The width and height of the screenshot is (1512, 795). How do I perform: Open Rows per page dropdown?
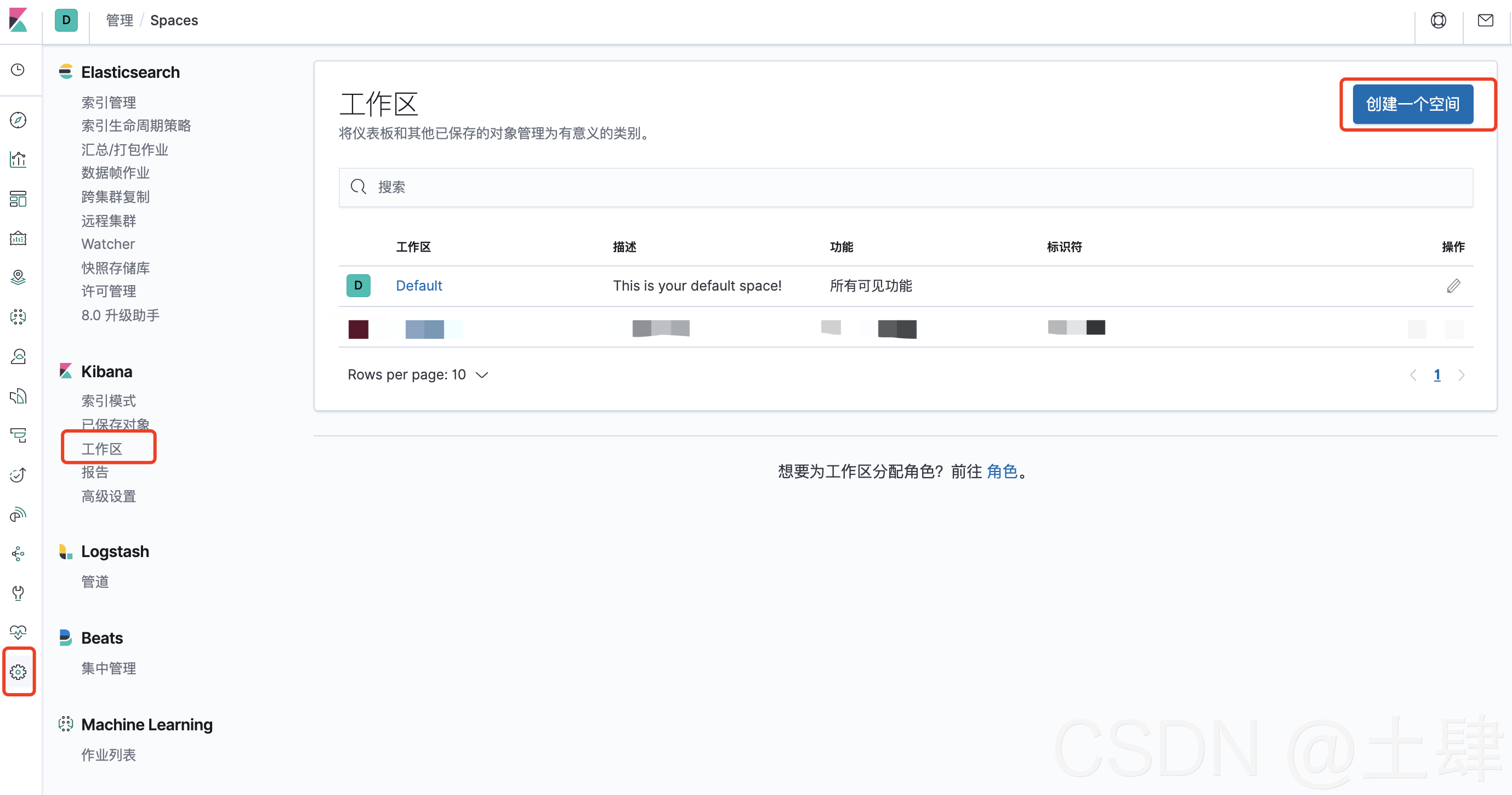pos(418,374)
